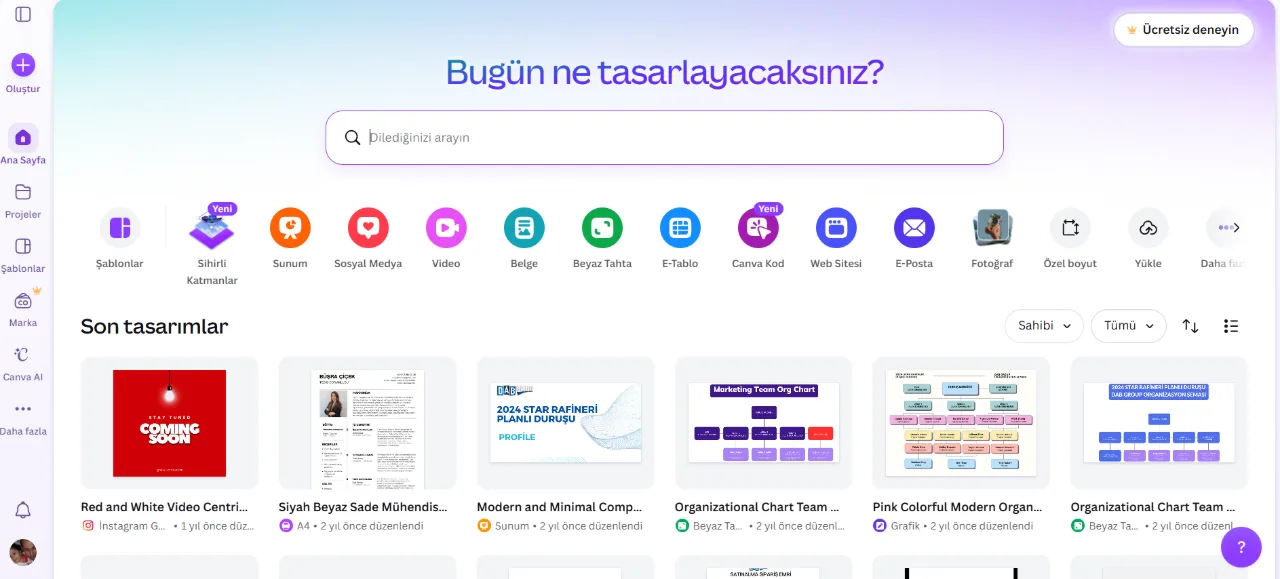The width and height of the screenshot is (1280, 579).
Task: Open the Siyah Beyaz Sade Mühendis CV thumbnail
Action: click(367, 423)
